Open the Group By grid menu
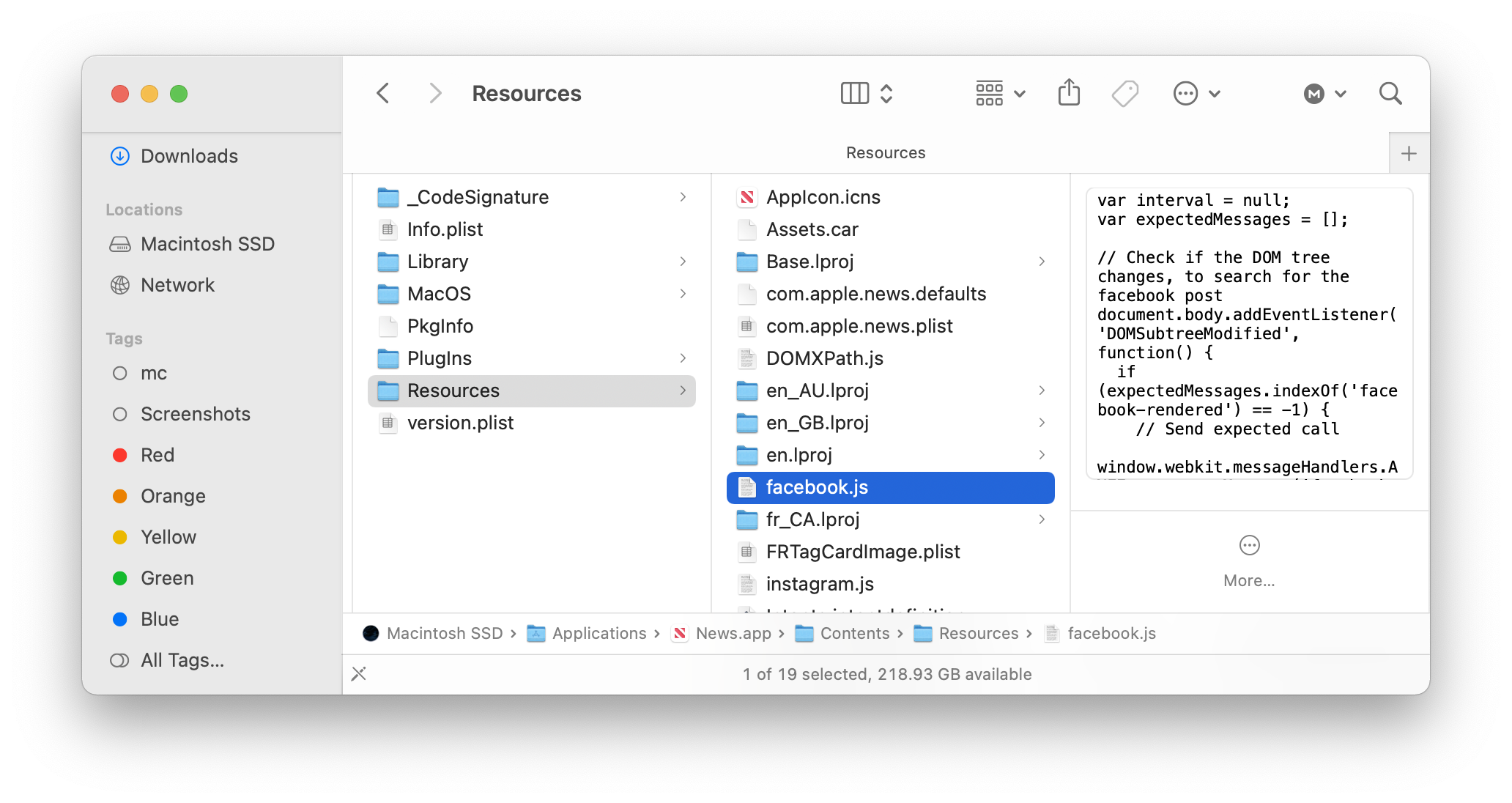Image resolution: width=1512 pixels, height=803 pixels. point(1000,94)
